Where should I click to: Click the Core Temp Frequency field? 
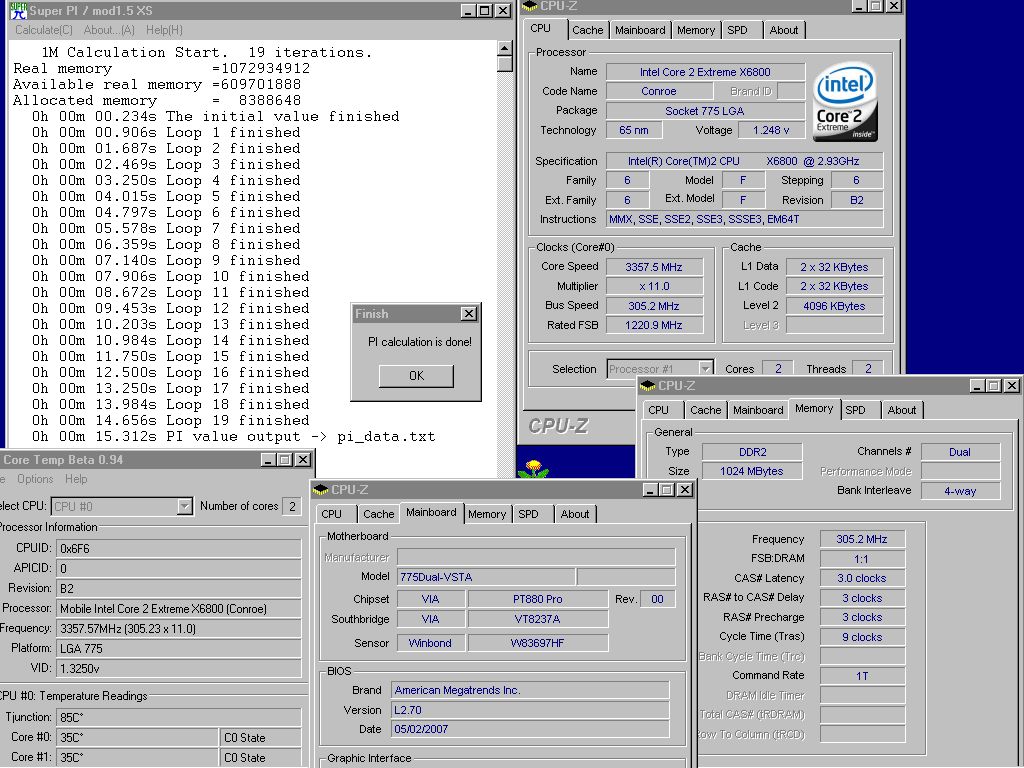pyautogui.click(x=179, y=629)
